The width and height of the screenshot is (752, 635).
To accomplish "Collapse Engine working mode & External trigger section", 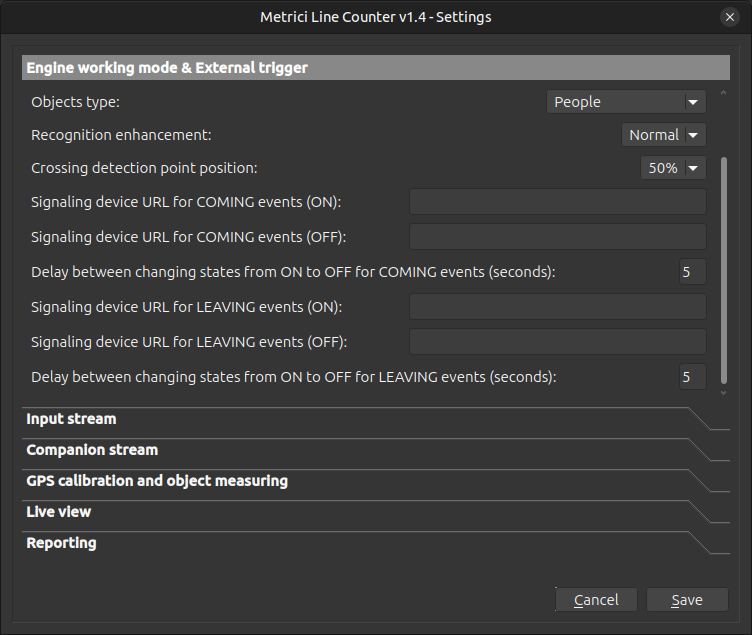I will coord(376,68).
